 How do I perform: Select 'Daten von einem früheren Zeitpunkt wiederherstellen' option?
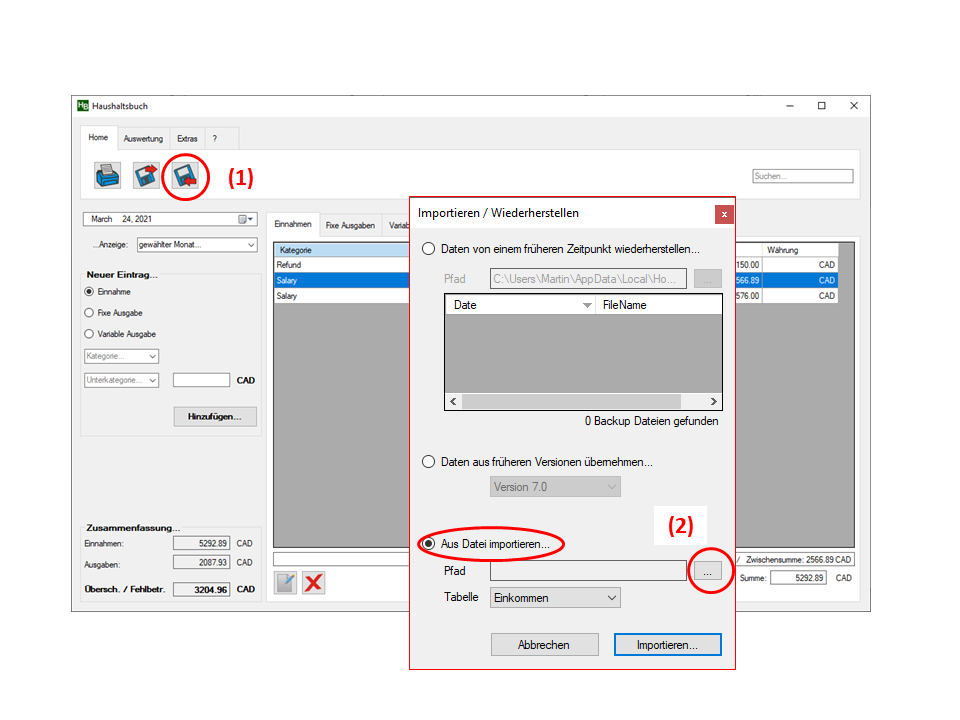coord(429,249)
